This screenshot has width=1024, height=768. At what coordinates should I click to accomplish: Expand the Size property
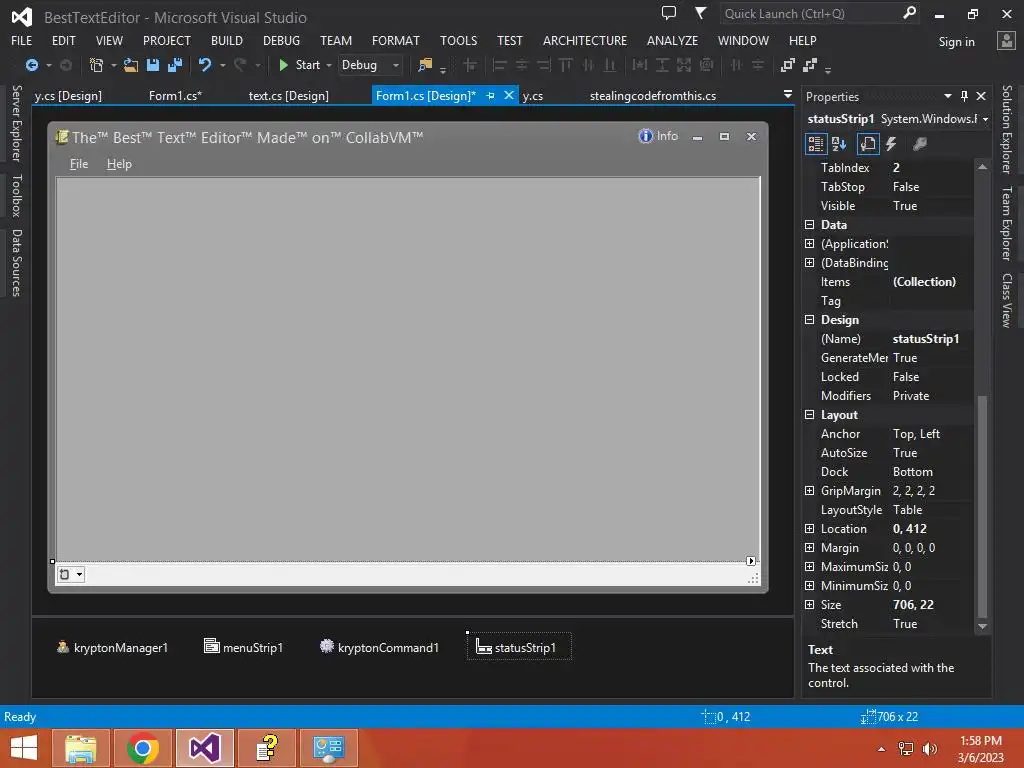810,605
